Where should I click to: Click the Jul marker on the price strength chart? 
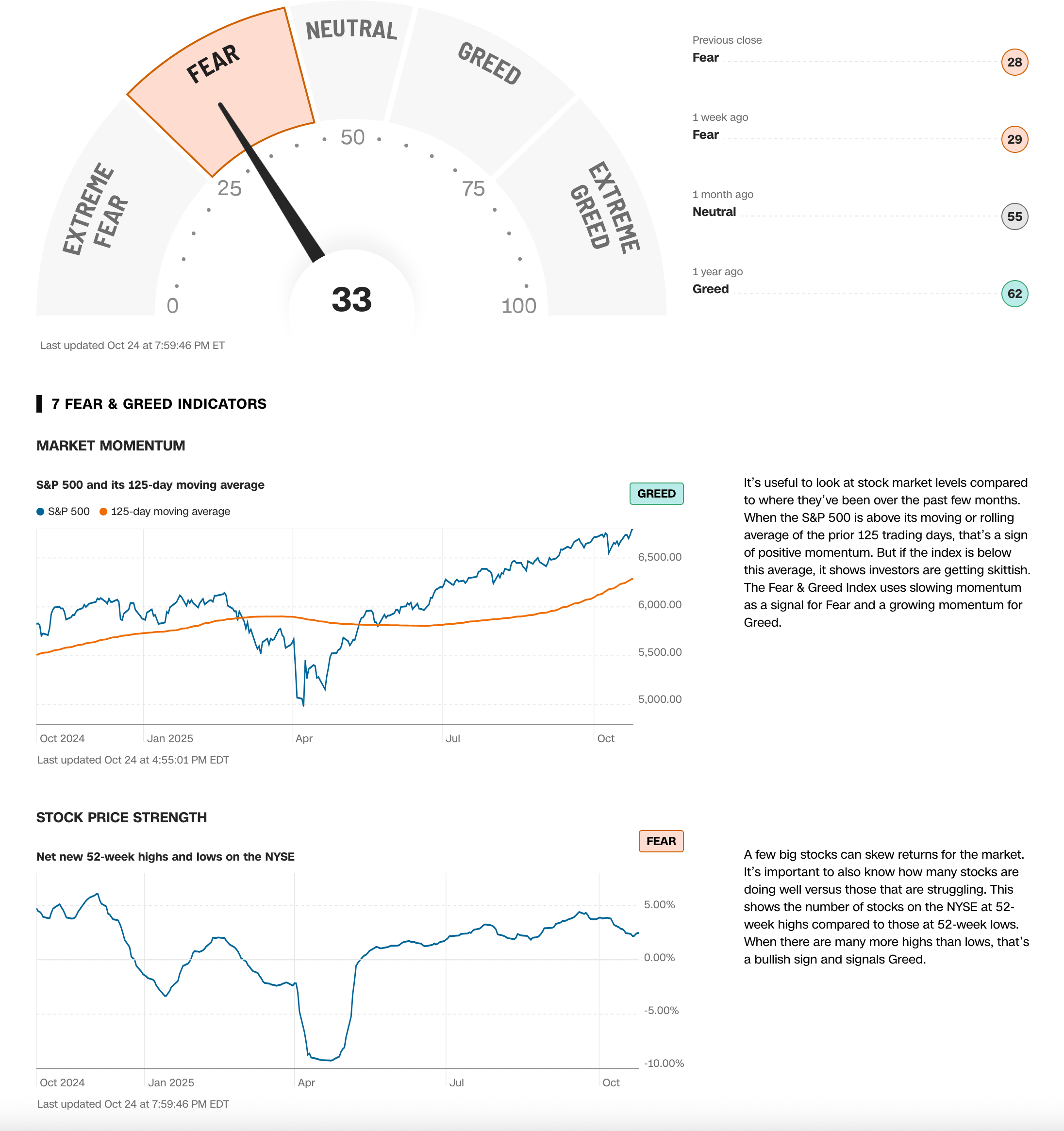(456, 1082)
